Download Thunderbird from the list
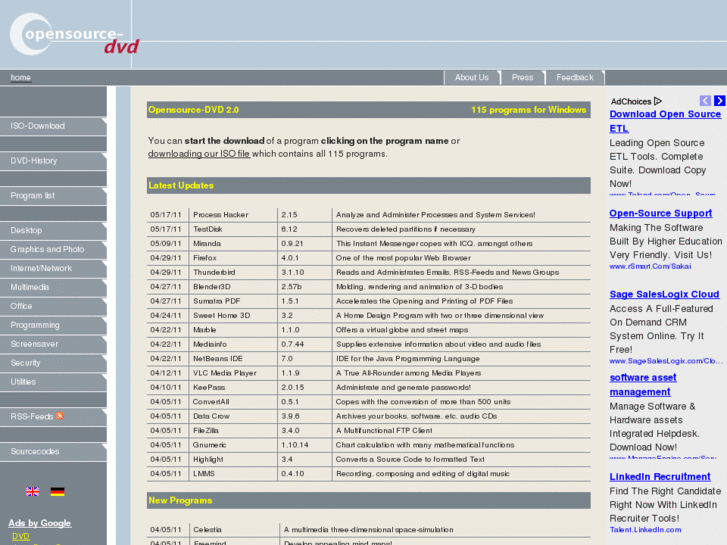Image resolution: width=727 pixels, height=545 pixels. pos(214,272)
